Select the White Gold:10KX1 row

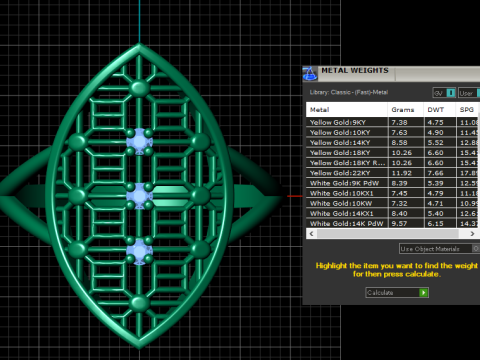pyautogui.click(x=392, y=193)
